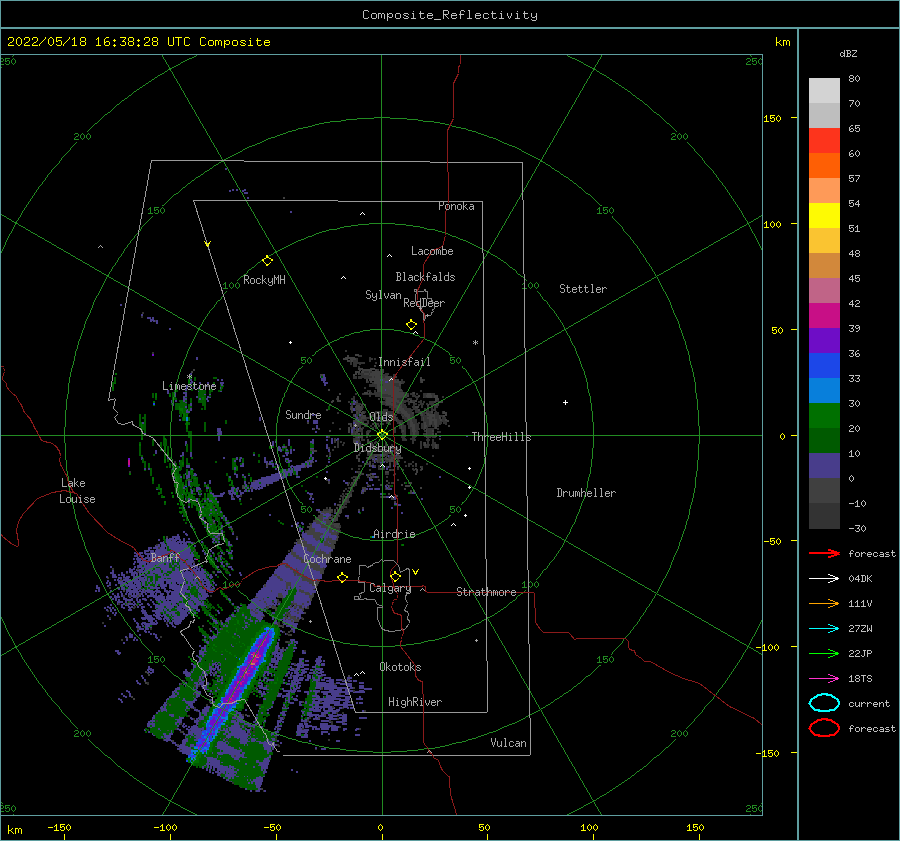Select the red forecast ellipse icon
This screenshot has height=841, width=900.
824,728
